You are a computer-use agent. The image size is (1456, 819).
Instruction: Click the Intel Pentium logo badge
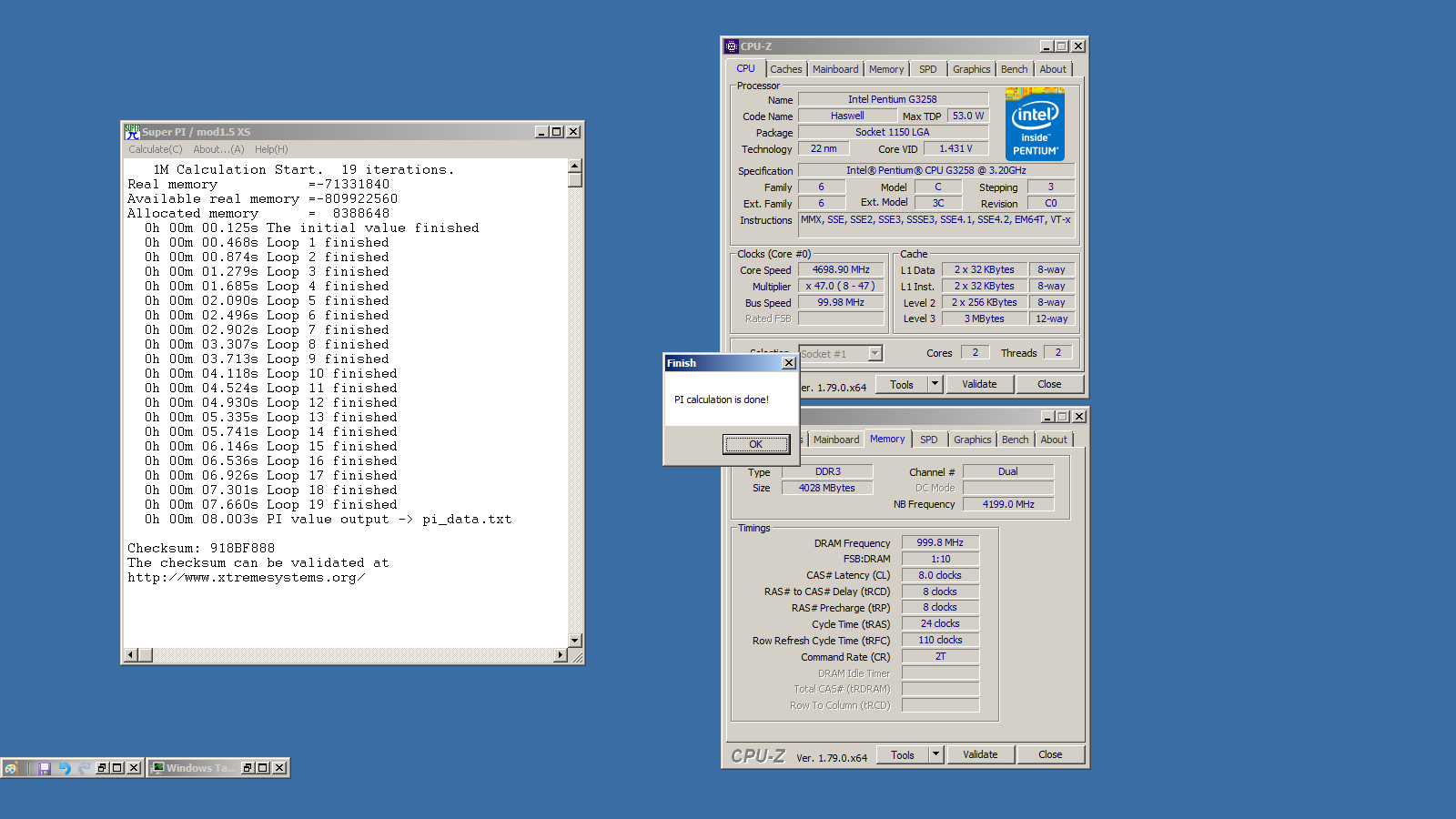1035,125
